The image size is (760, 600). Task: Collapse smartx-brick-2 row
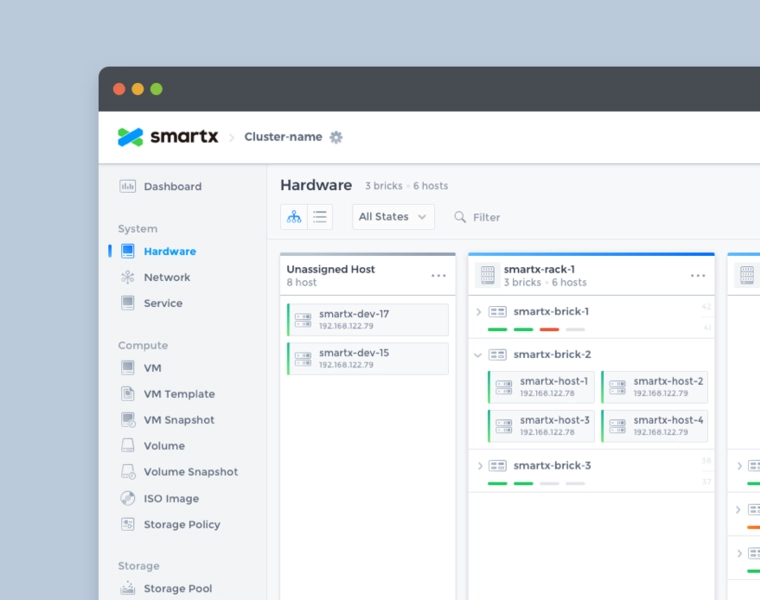[x=479, y=355]
